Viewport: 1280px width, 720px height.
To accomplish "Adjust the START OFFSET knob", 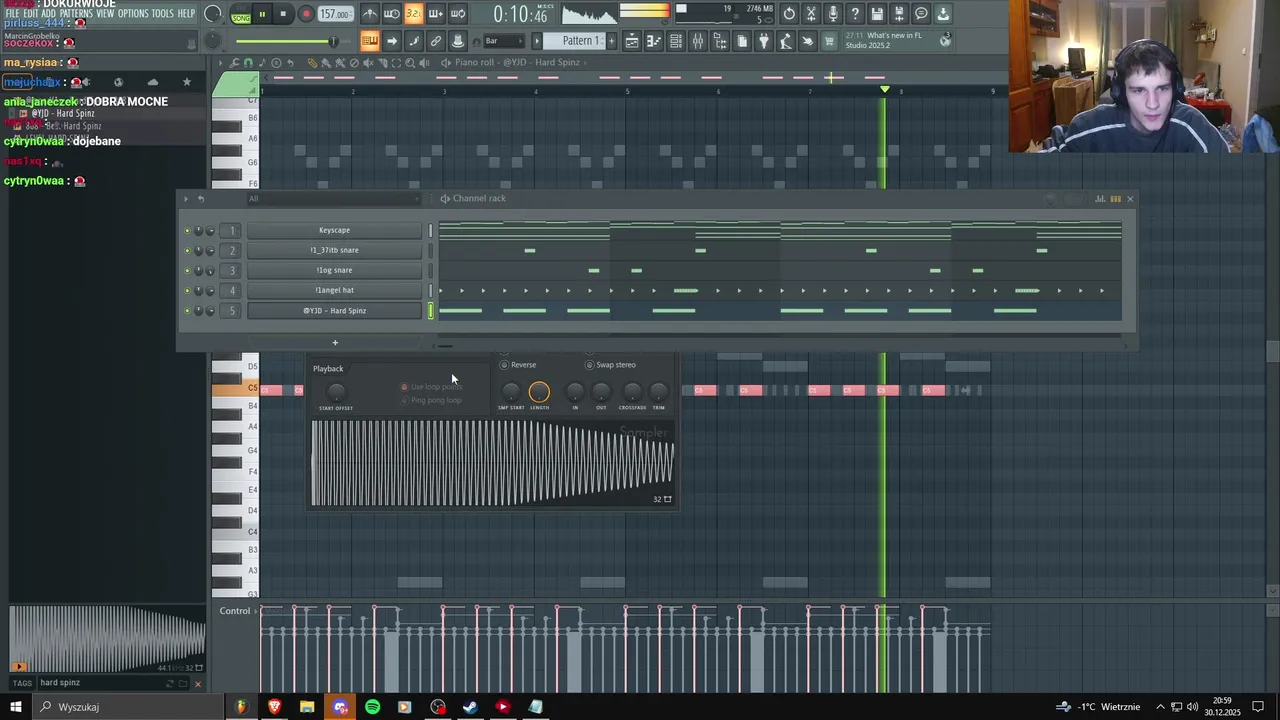I will tap(336, 392).
